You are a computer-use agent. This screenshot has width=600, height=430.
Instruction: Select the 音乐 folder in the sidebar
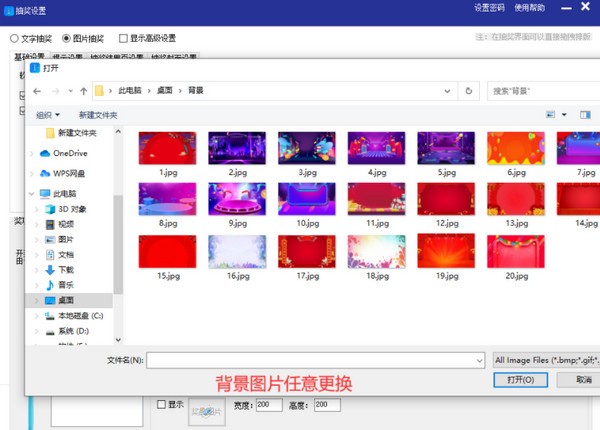[66, 285]
